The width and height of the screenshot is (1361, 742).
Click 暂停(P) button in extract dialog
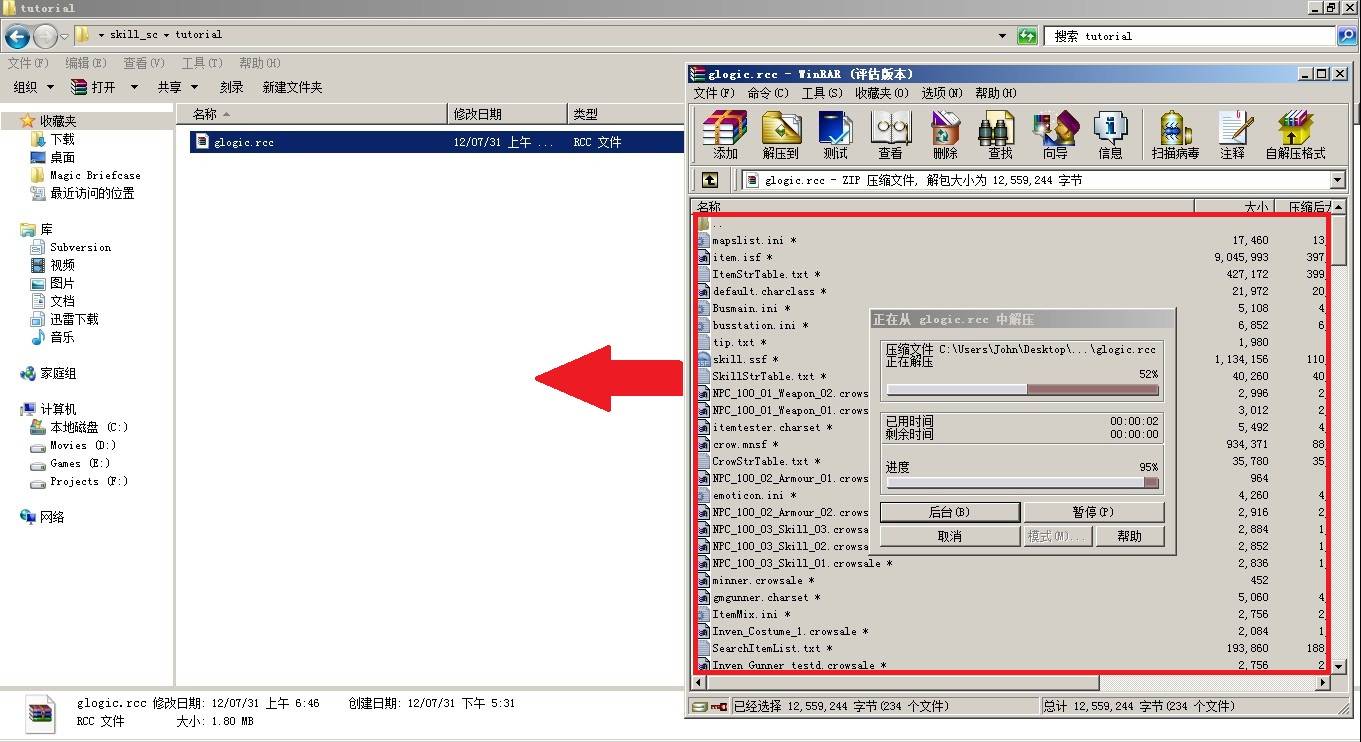1094,512
